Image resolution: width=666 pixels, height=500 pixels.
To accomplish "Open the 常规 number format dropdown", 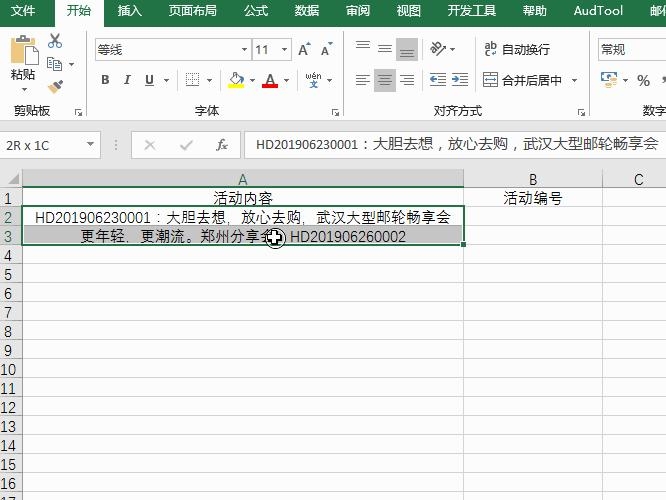I will (632, 50).
